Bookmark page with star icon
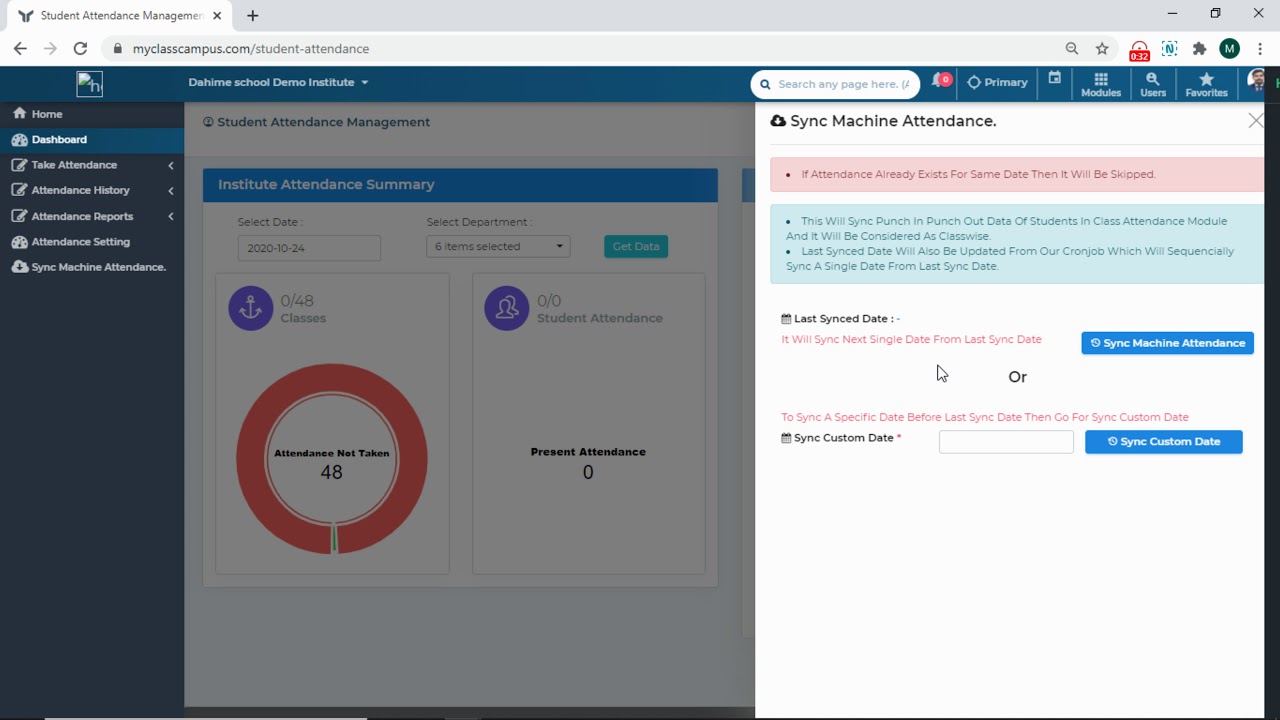The width and height of the screenshot is (1280, 720). (x=1102, y=48)
